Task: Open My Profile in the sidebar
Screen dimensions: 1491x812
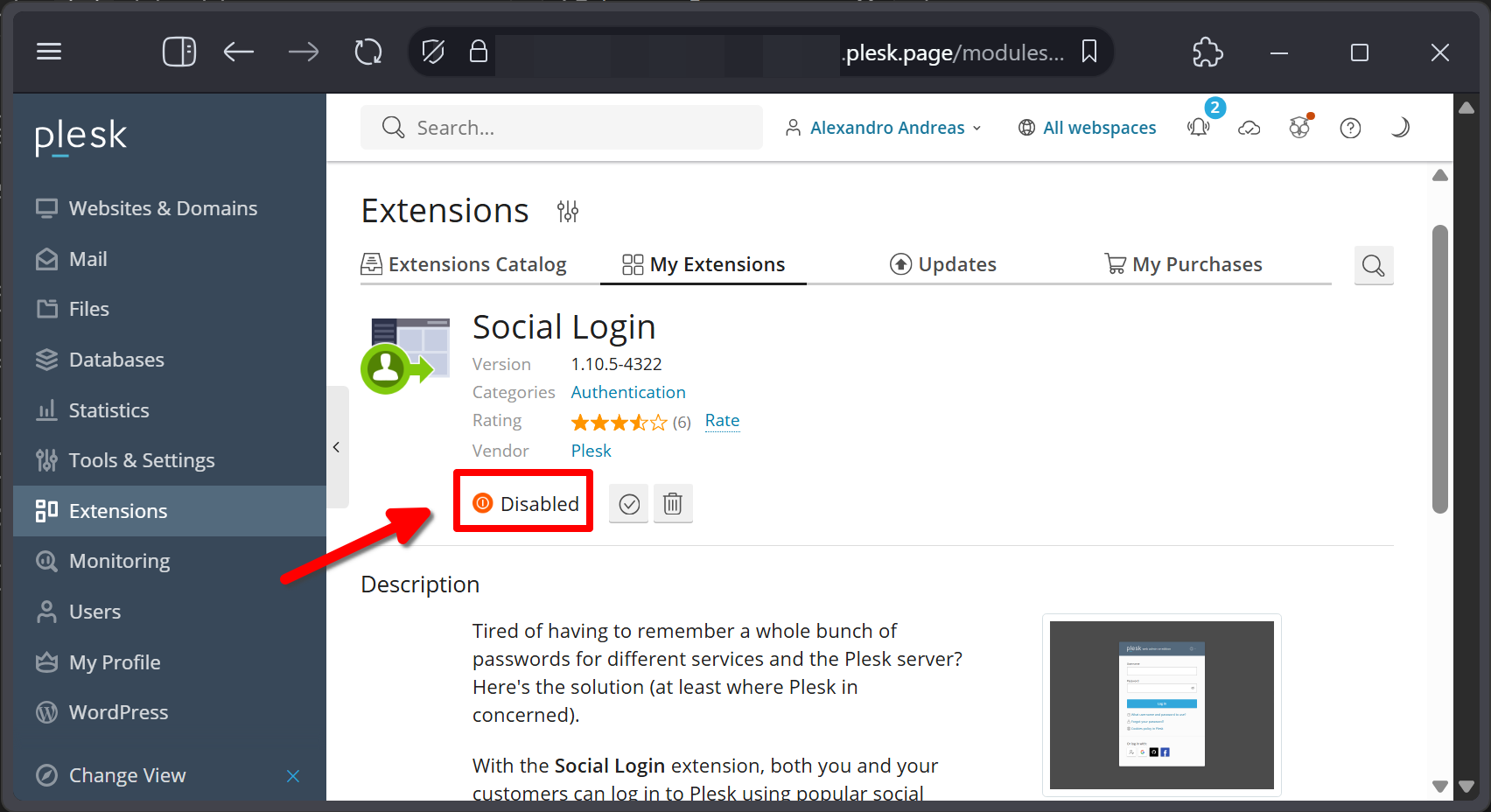Action: tap(170, 662)
